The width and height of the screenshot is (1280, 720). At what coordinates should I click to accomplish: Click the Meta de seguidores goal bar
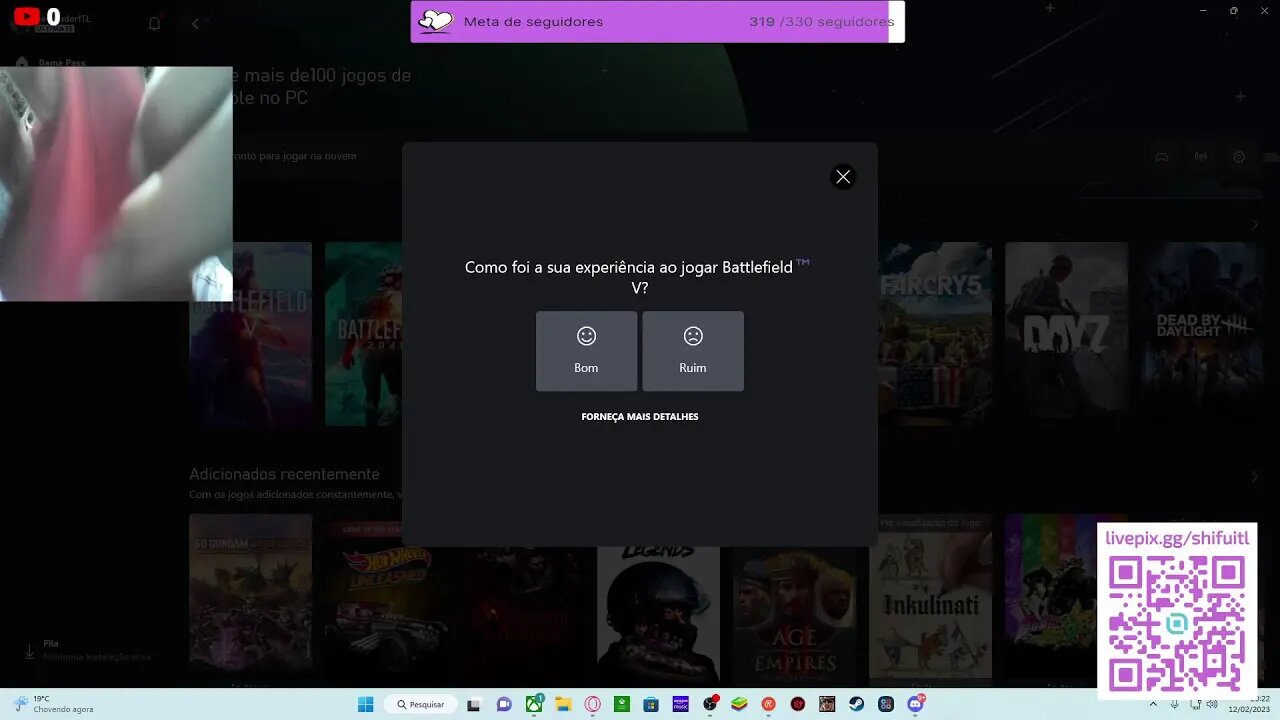tap(657, 22)
